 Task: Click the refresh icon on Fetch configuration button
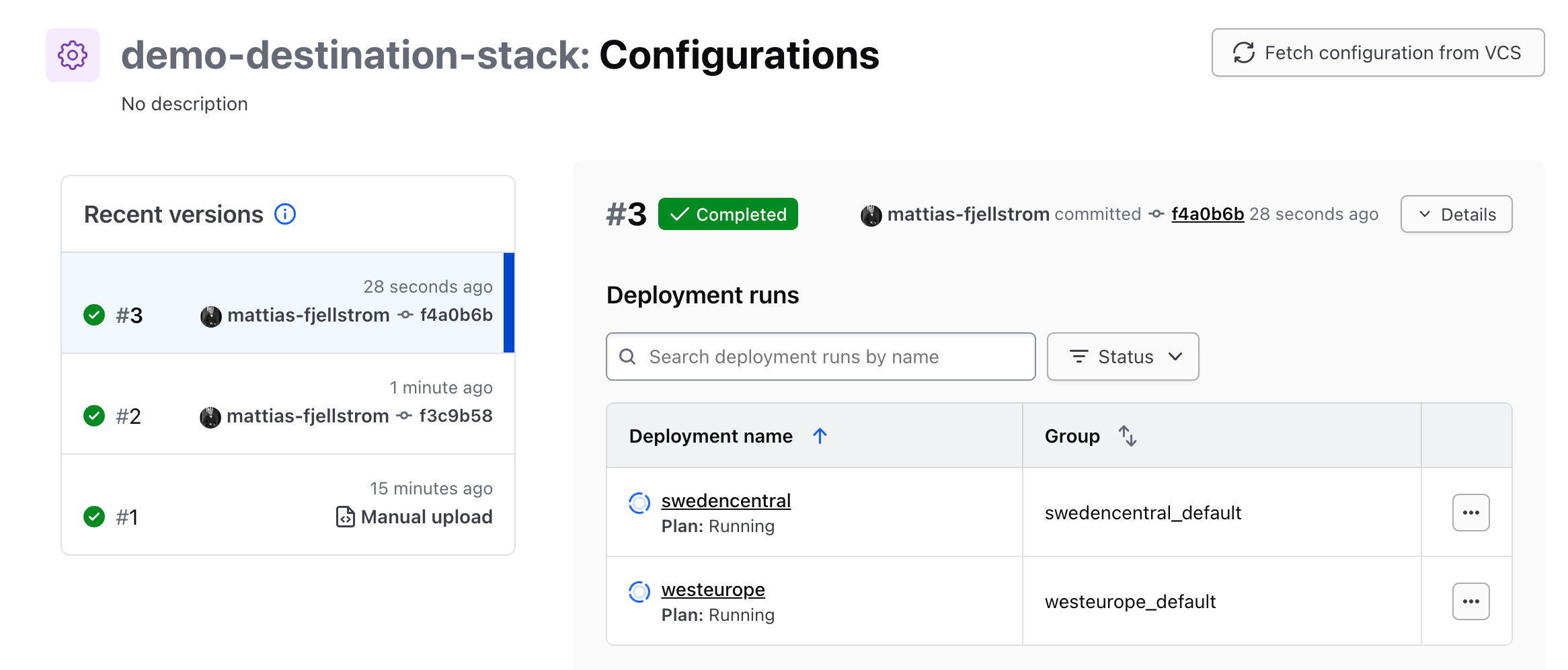(1243, 52)
